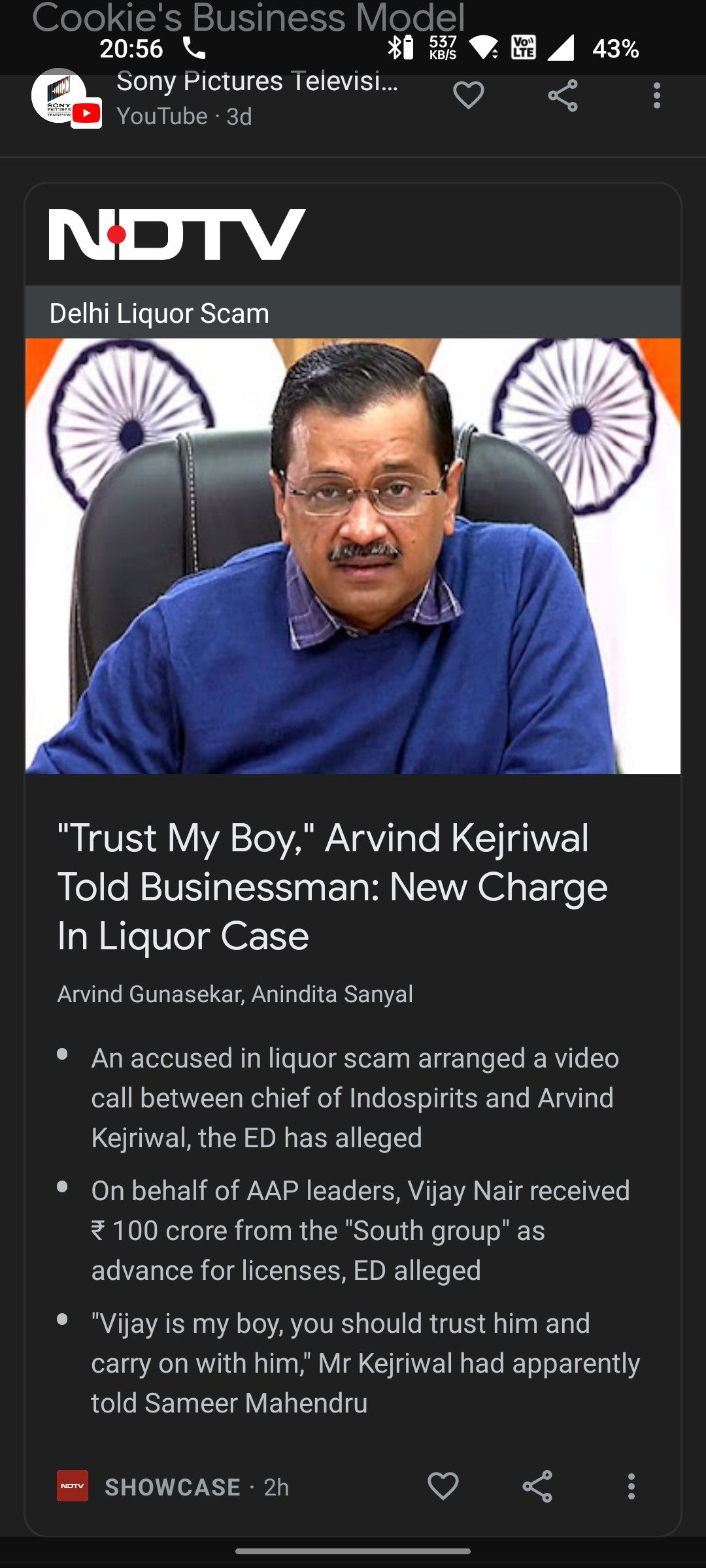The height and width of the screenshot is (1568, 706).
Task: Tap the phone call status bar icon
Action: (x=193, y=48)
